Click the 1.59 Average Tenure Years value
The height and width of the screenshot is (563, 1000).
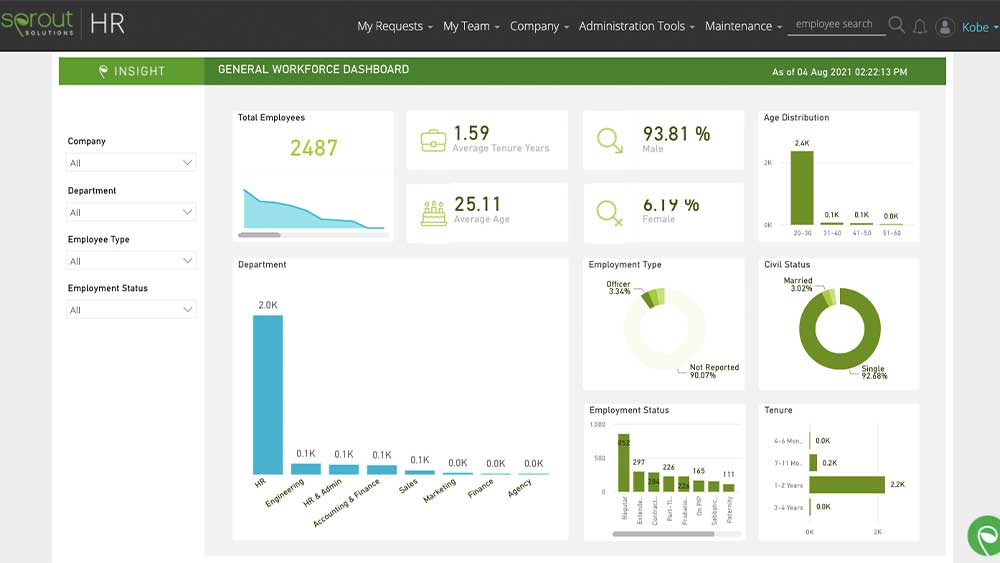coord(471,133)
